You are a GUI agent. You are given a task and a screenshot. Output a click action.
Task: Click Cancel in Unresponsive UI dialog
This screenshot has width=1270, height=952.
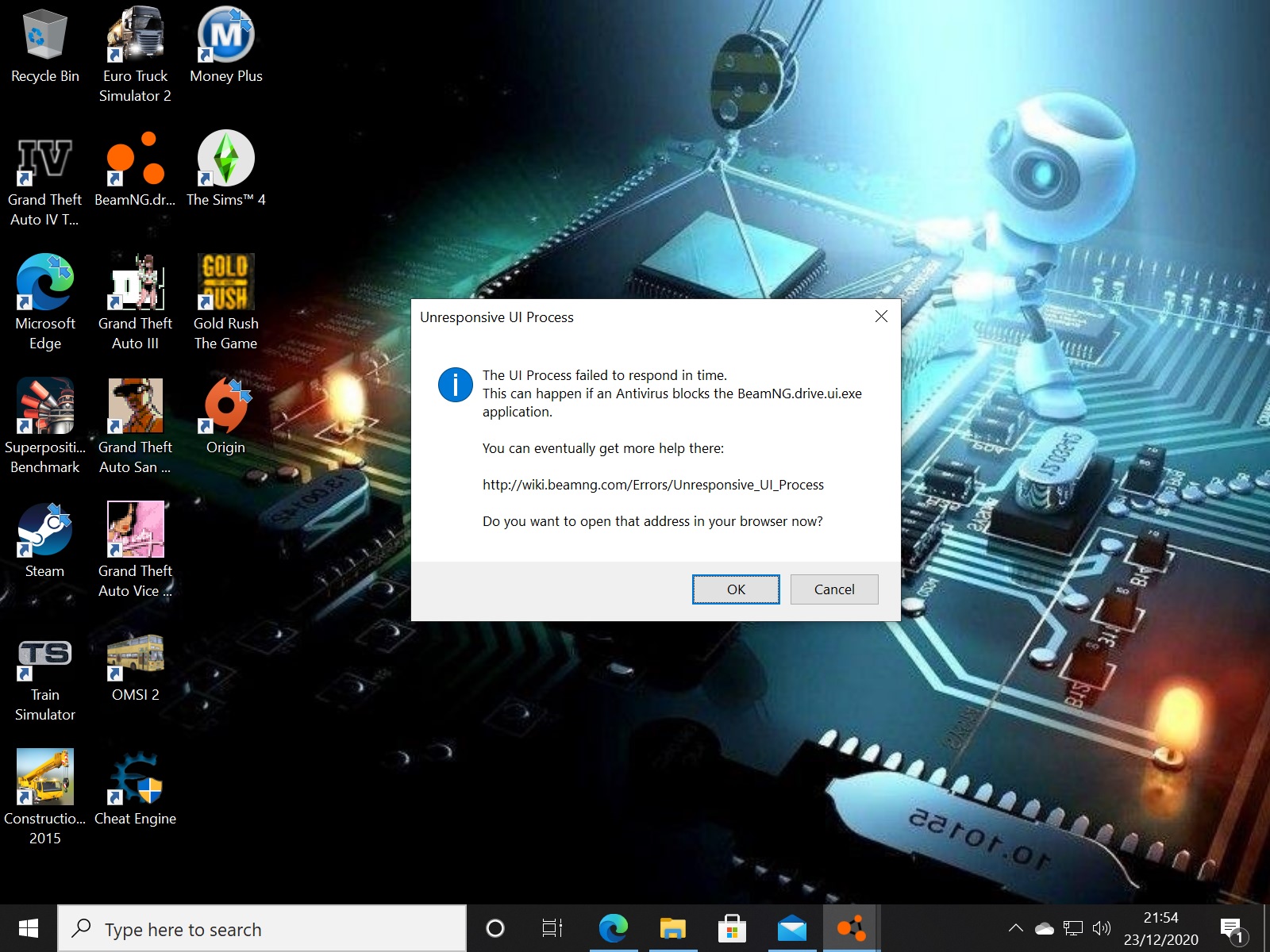[834, 589]
